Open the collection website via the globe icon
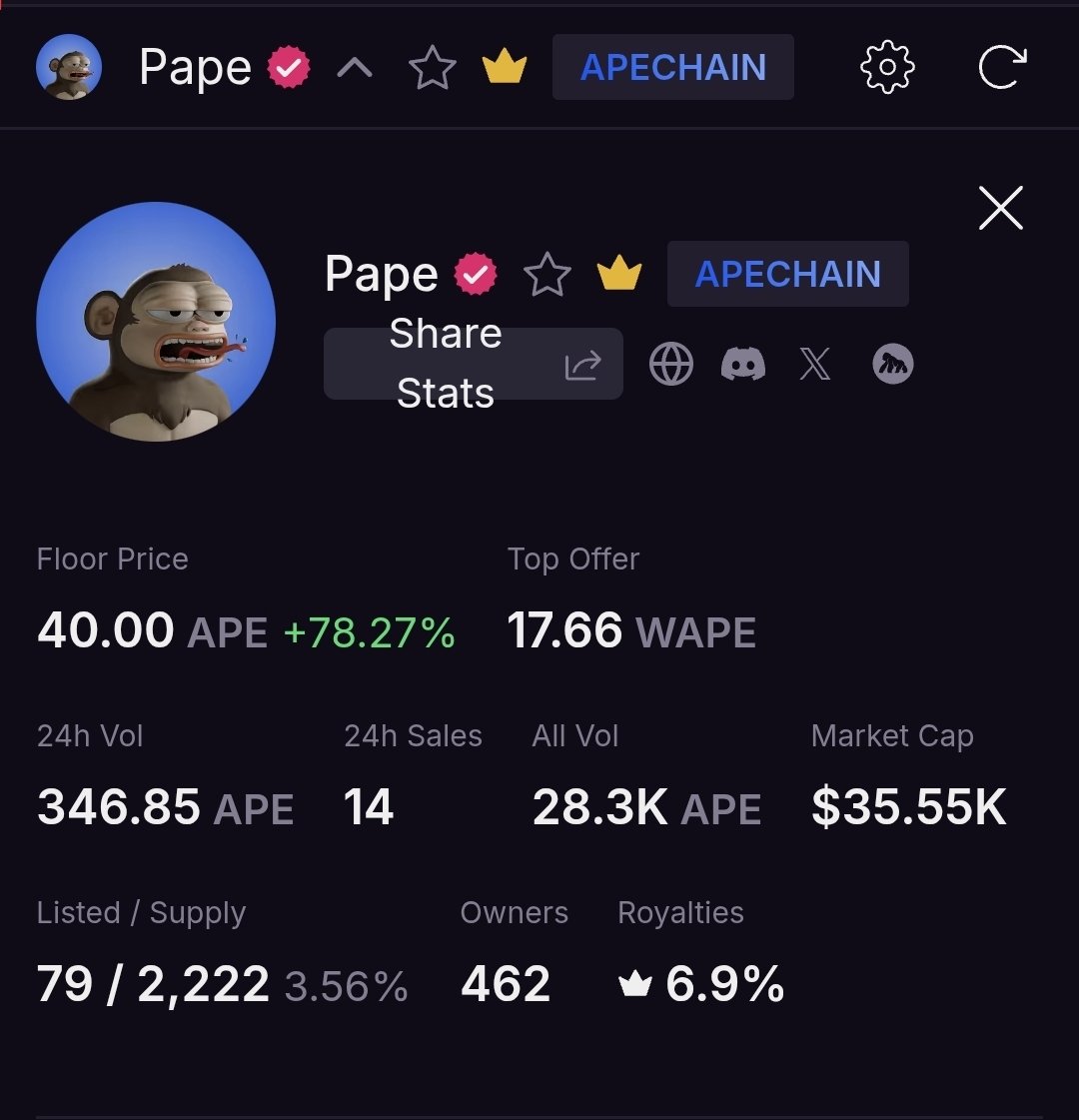The height and width of the screenshot is (1120, 1079). click(x=670, y=364)
